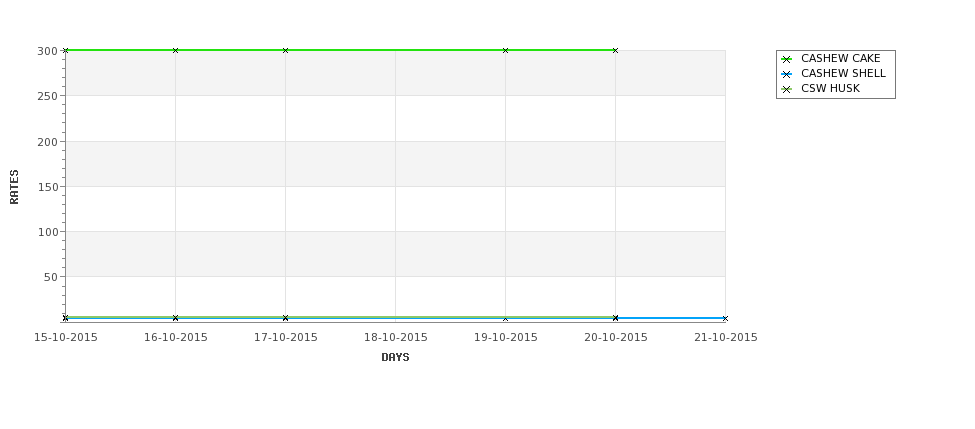Click bottom data point at 19-10-2015

tap(506, 318)
